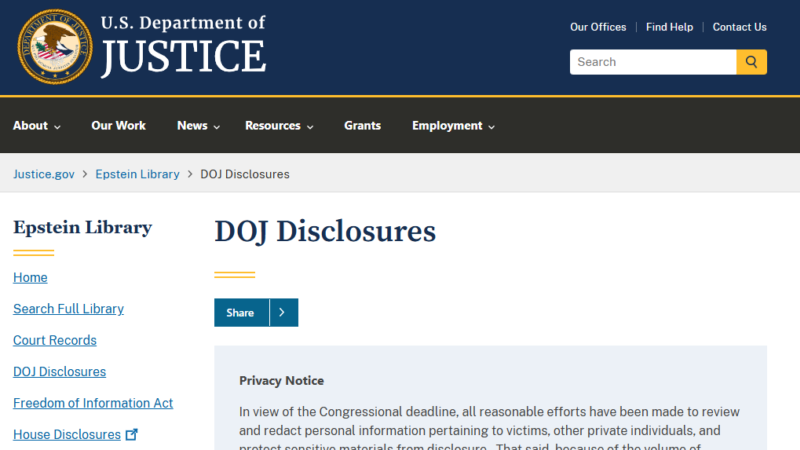The width and height of the screenshot is (800, 450).
Task: Click the Find Help link
Action: click(669, 27)
